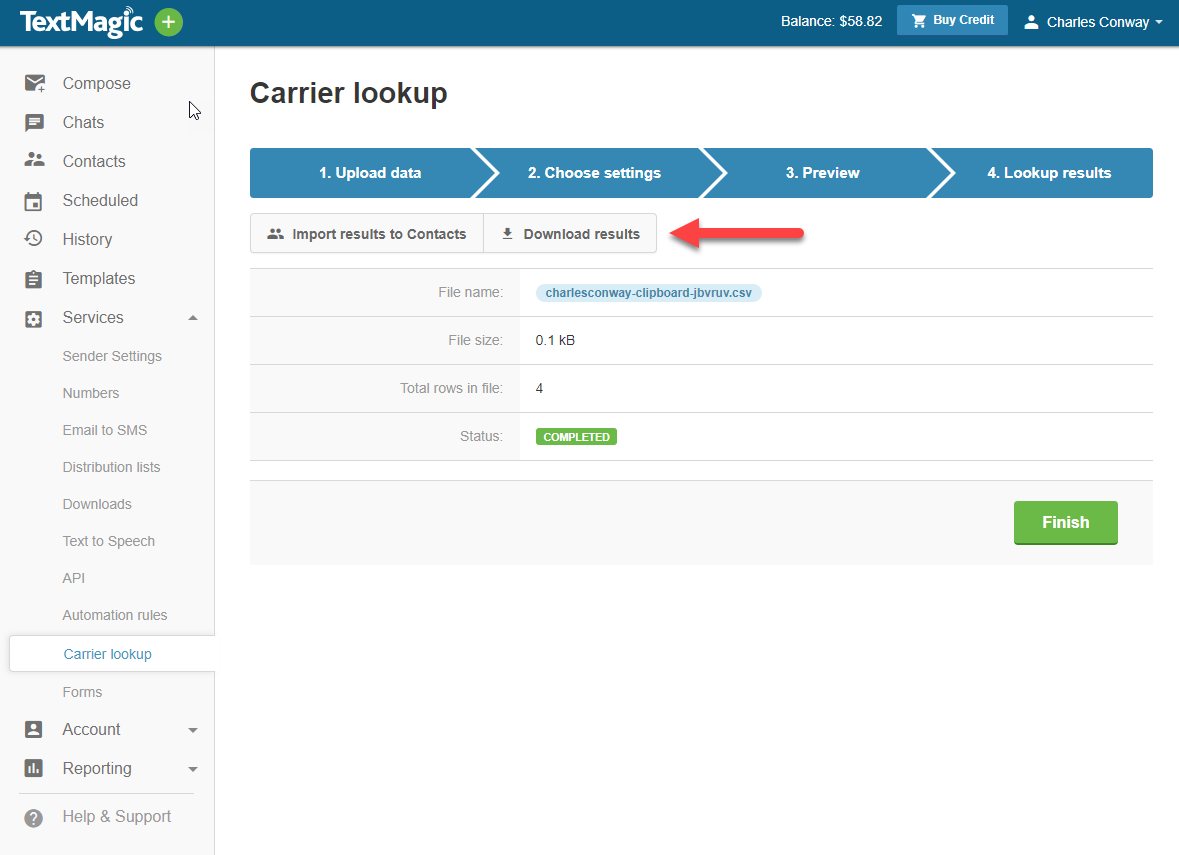Viewport: 1179px width, 855px height.
Task: Click the Reporting bar chart icon
Action: tap(35, 768)
